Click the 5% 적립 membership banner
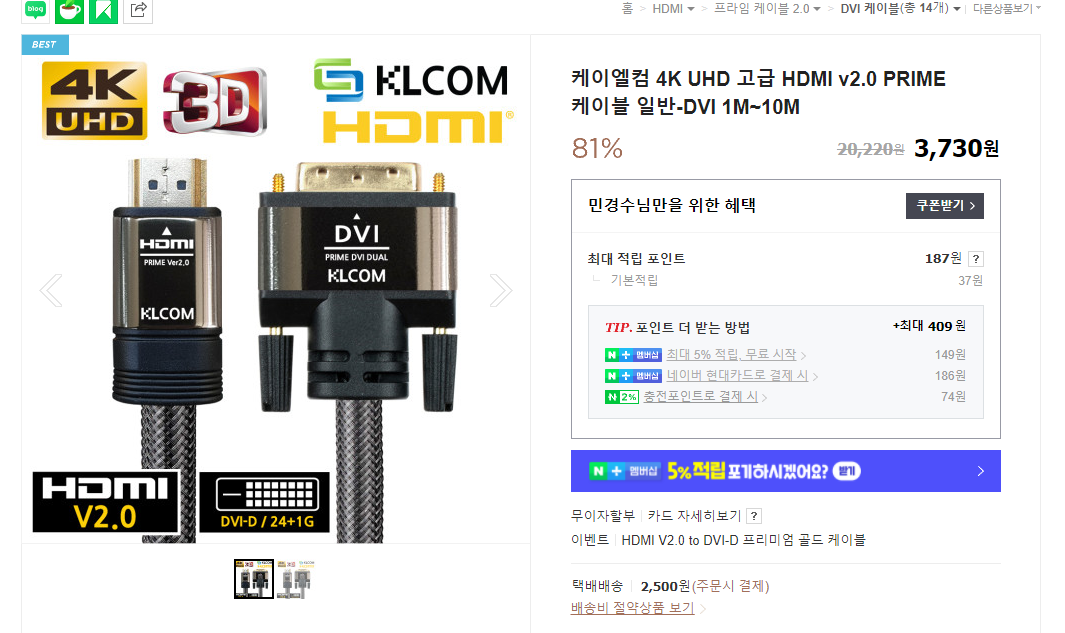 click(x=785, y=471)
